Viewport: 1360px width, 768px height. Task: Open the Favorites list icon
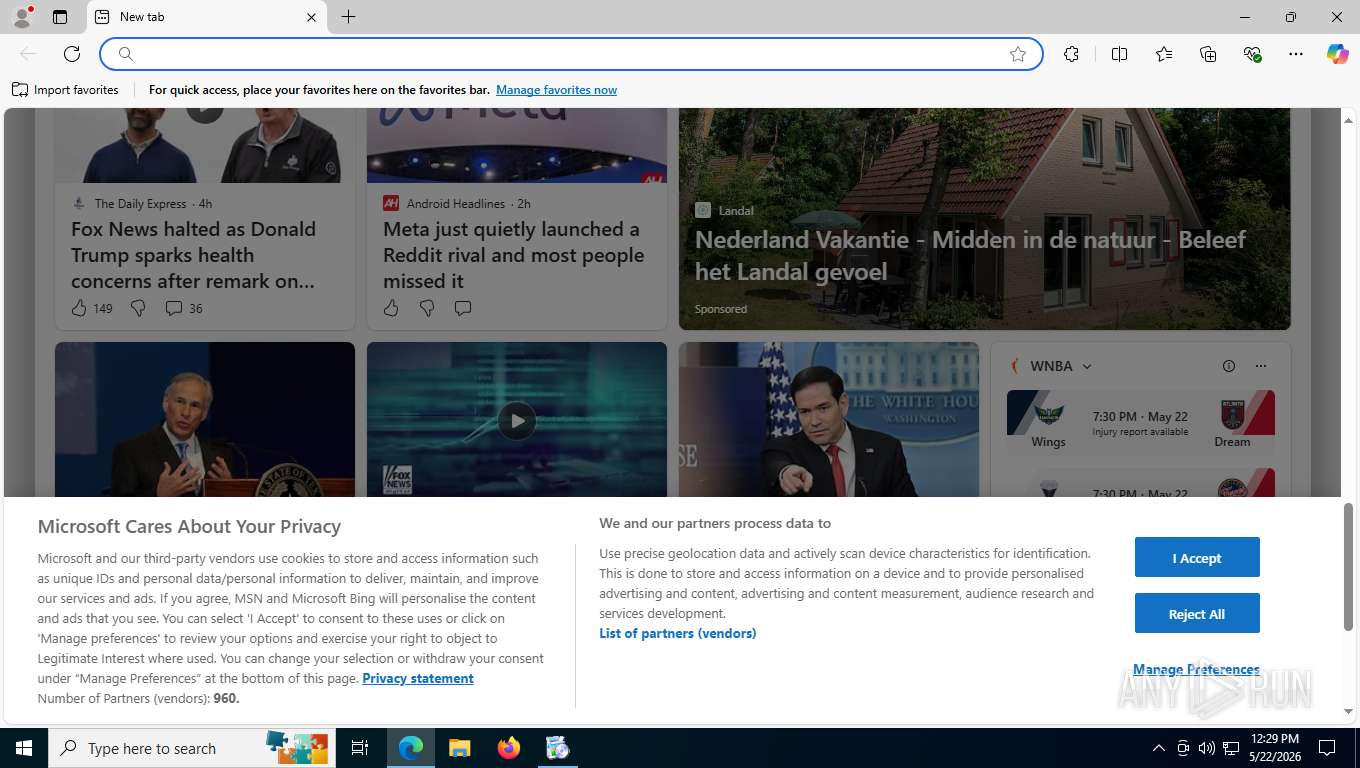pyautogui.click(x=1164, y=54)
